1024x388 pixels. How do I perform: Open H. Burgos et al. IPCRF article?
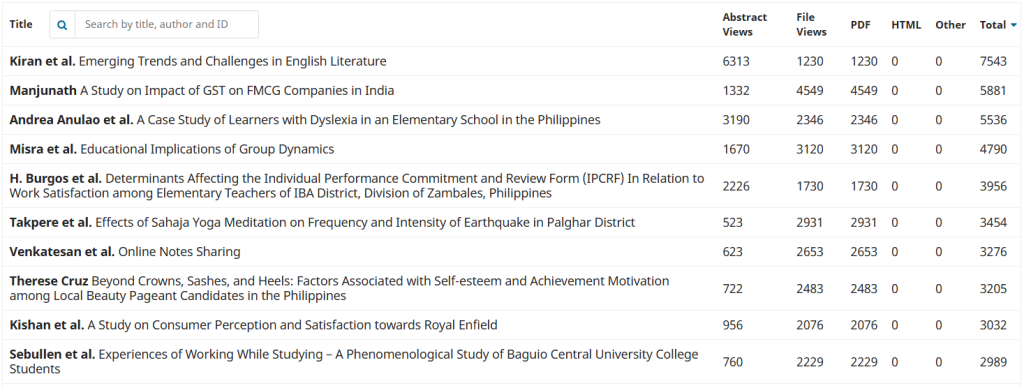(357, 186)
